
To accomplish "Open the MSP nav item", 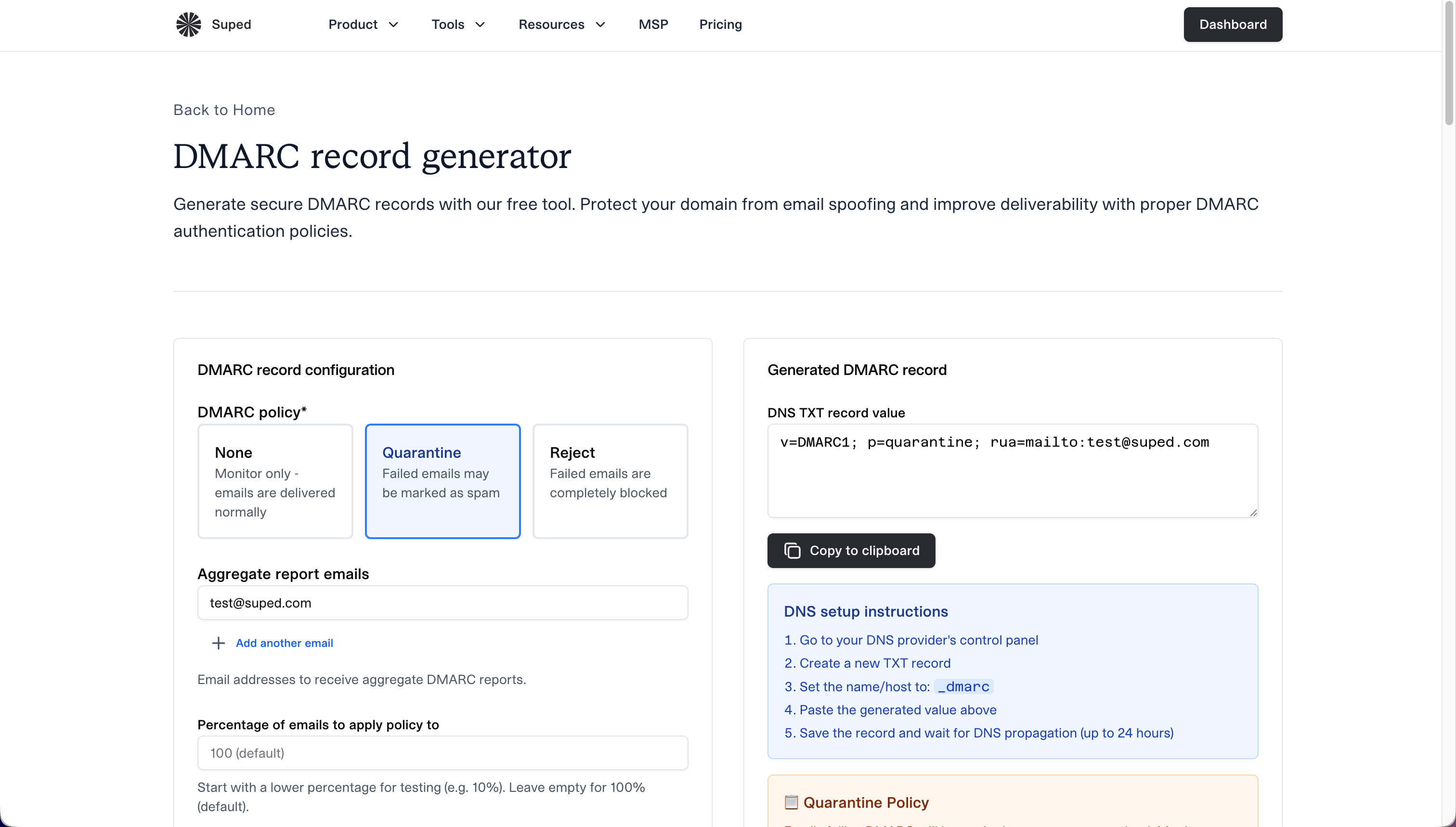I will coord(653,25).
